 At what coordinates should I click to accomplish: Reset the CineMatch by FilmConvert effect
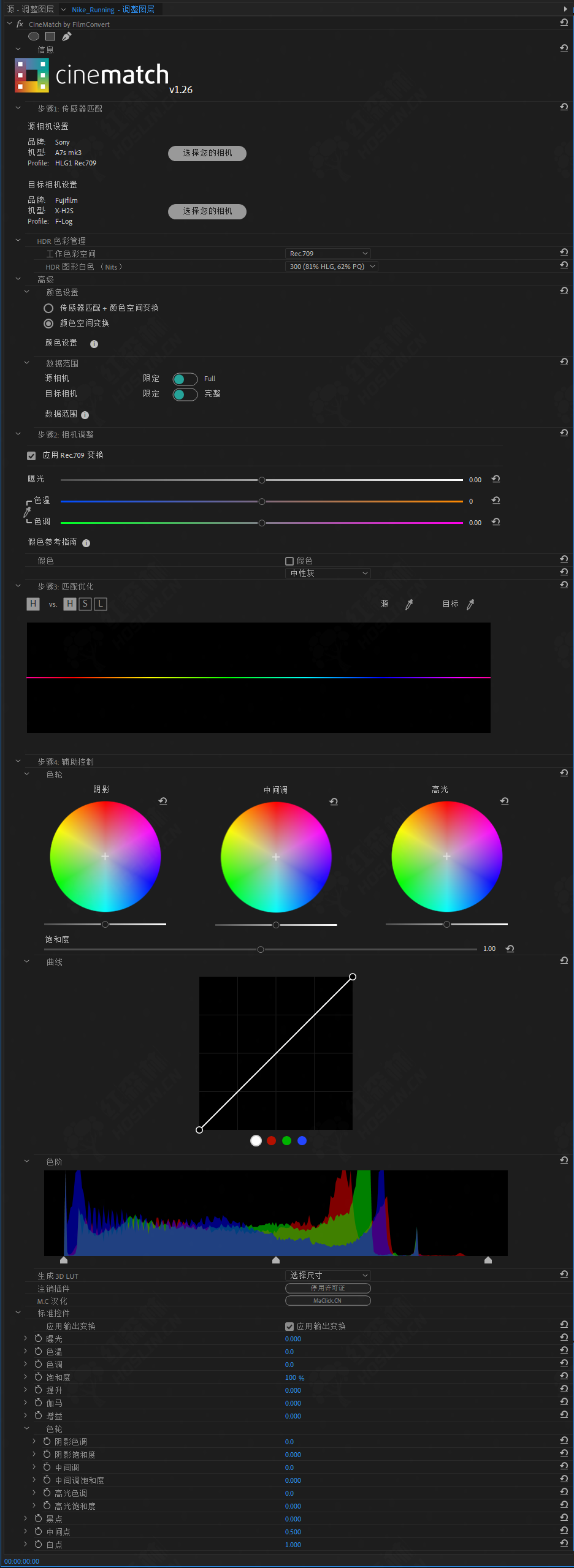click(564, 23)
